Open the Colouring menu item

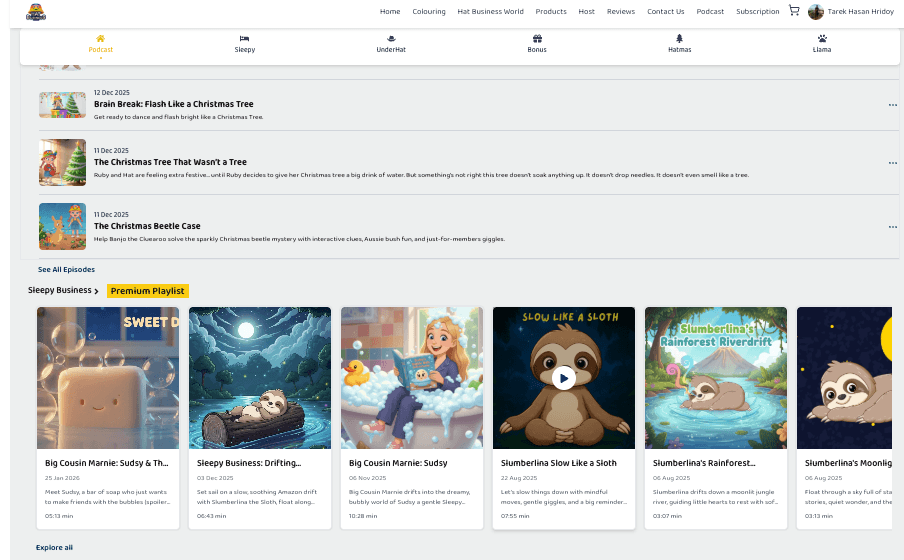(x=429, y=12)
